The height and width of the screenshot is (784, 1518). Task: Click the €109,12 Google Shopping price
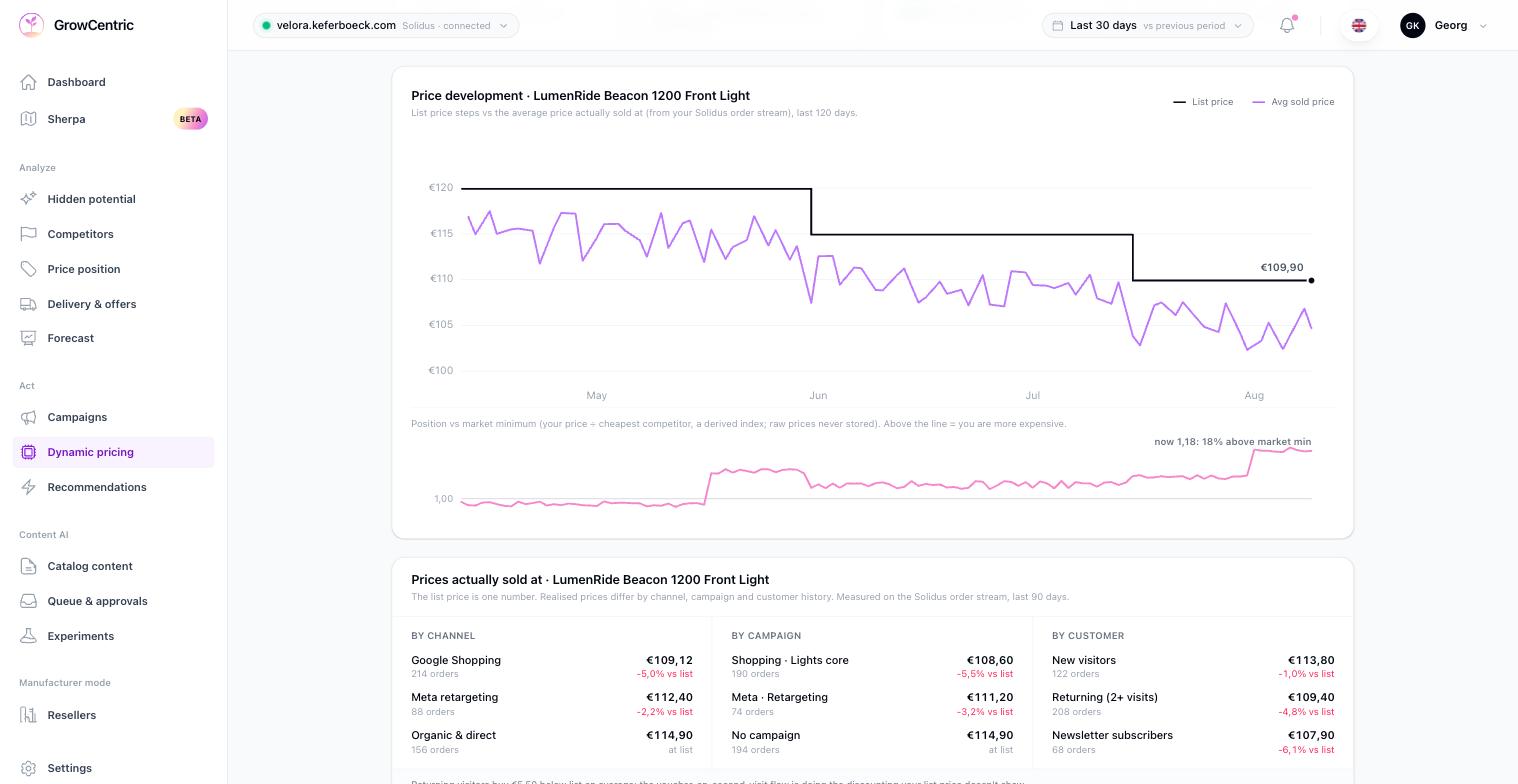669,660
